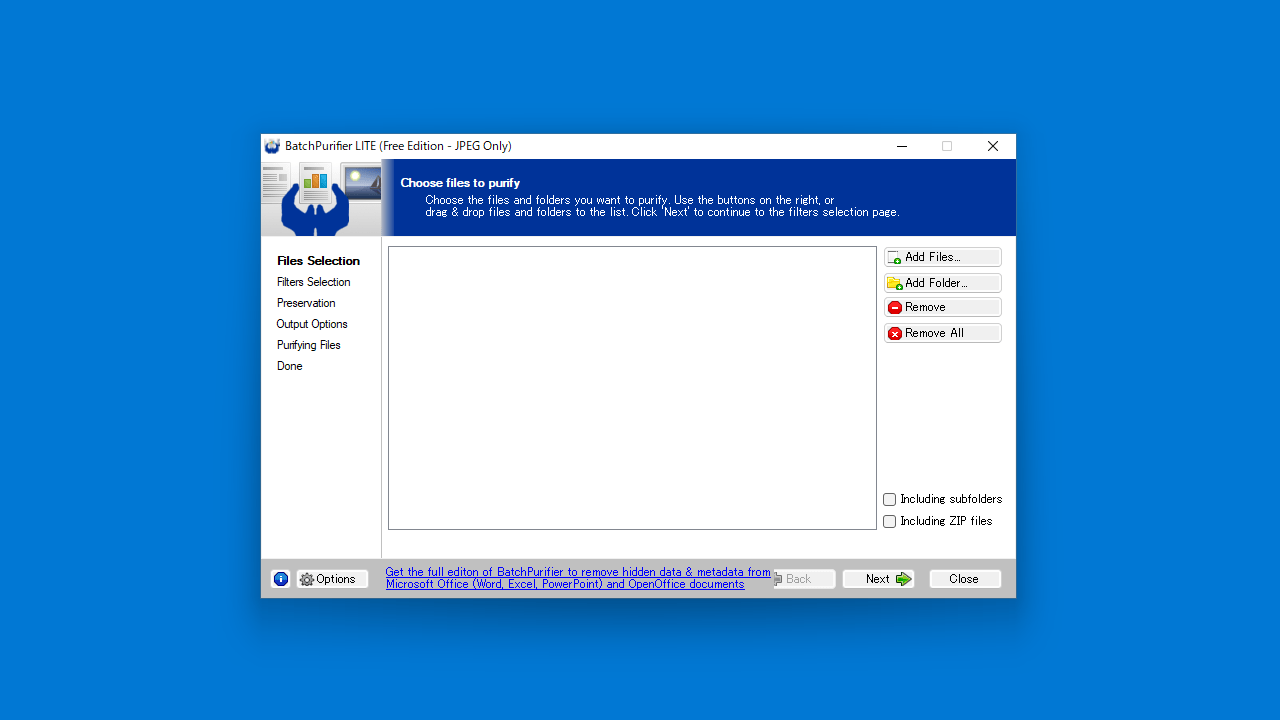Click the Close button at bottom

(964, 579)
